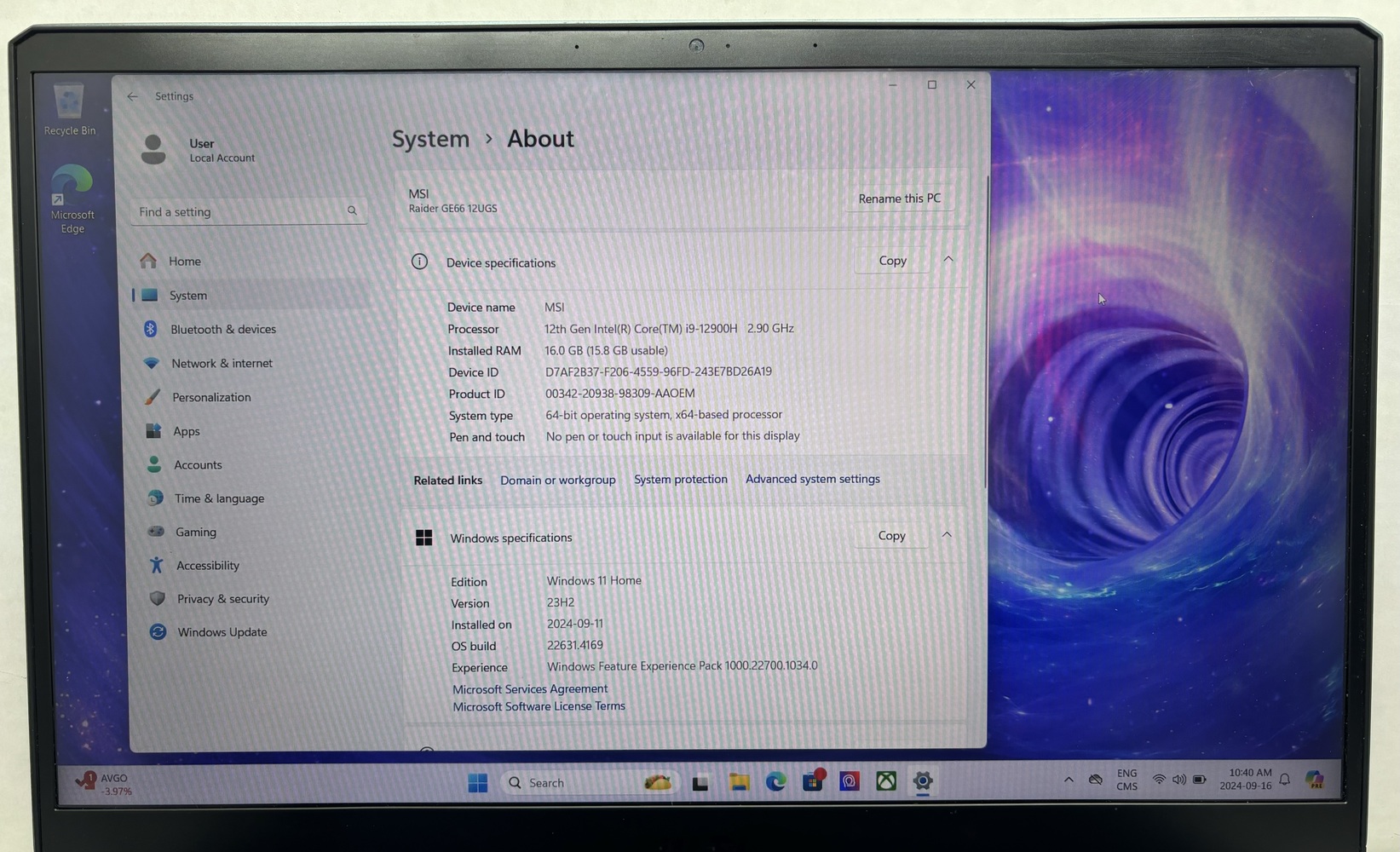Open Wi-Fi network quick settings
Screen dimensions: 1400x852
pyautogui.click(x=1159, y=780)
